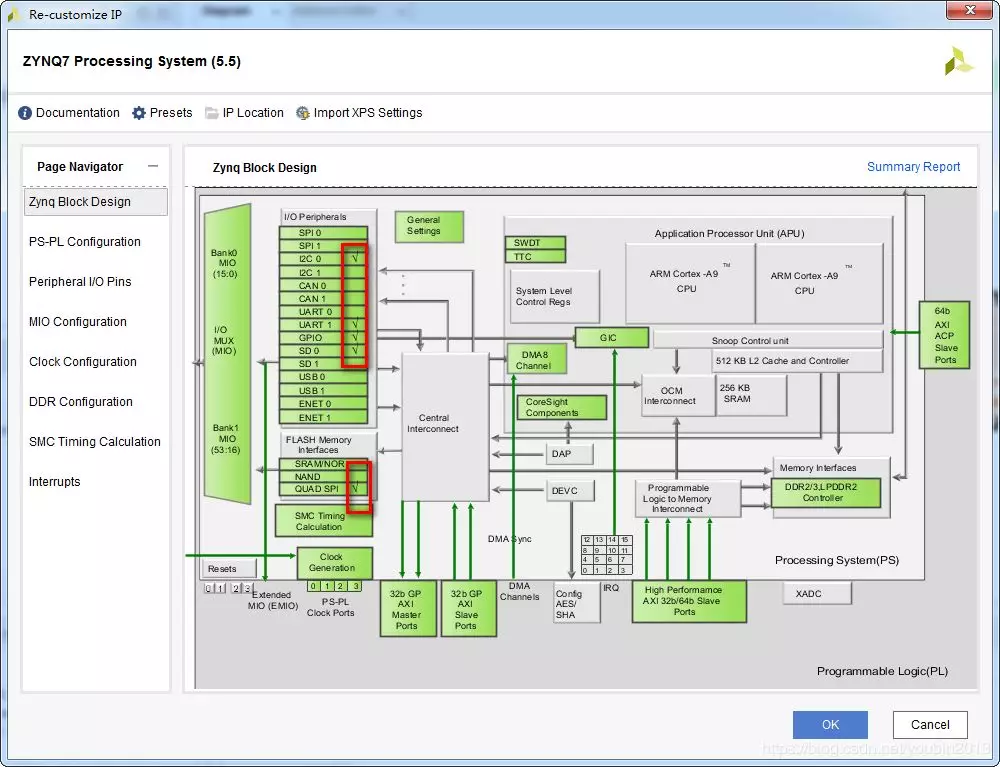Click the SD 1 peripheral block

323,364
